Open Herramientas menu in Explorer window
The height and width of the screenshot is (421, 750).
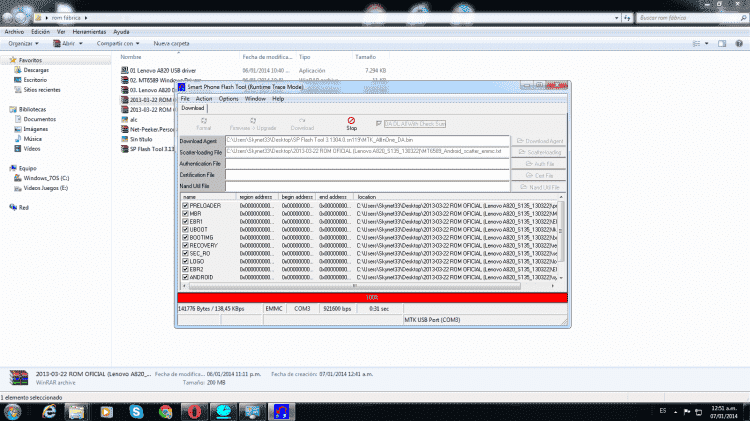coord(89,32)
